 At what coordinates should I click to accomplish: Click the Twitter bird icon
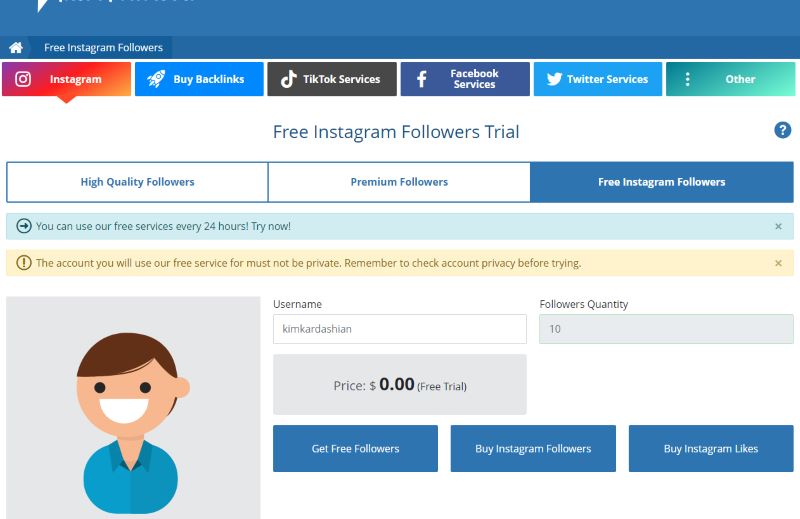click(x=554, y=79)
